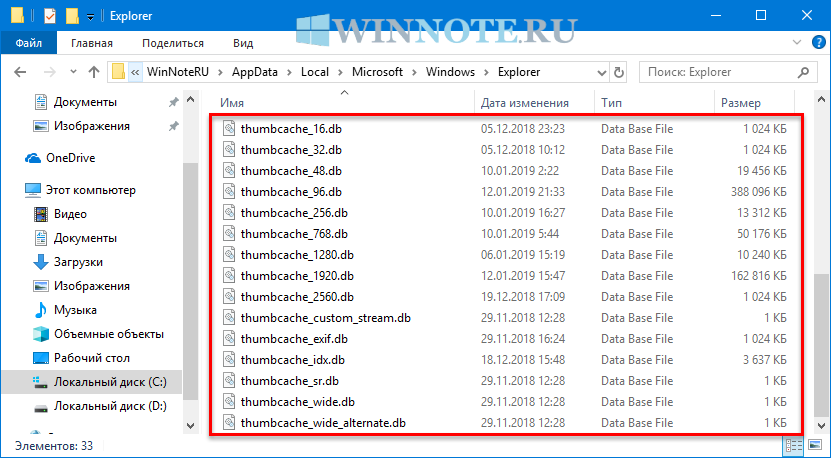Image resolution: width=831 pixels, height=458 pixels.
Task: Click the Properties icon in quick access toolbar
Action: coord(51,16)
